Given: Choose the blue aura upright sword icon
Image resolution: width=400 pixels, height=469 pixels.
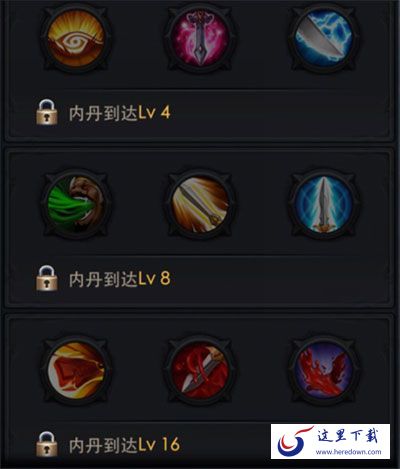Looking at the screenshot, I should tap(323, 204).
